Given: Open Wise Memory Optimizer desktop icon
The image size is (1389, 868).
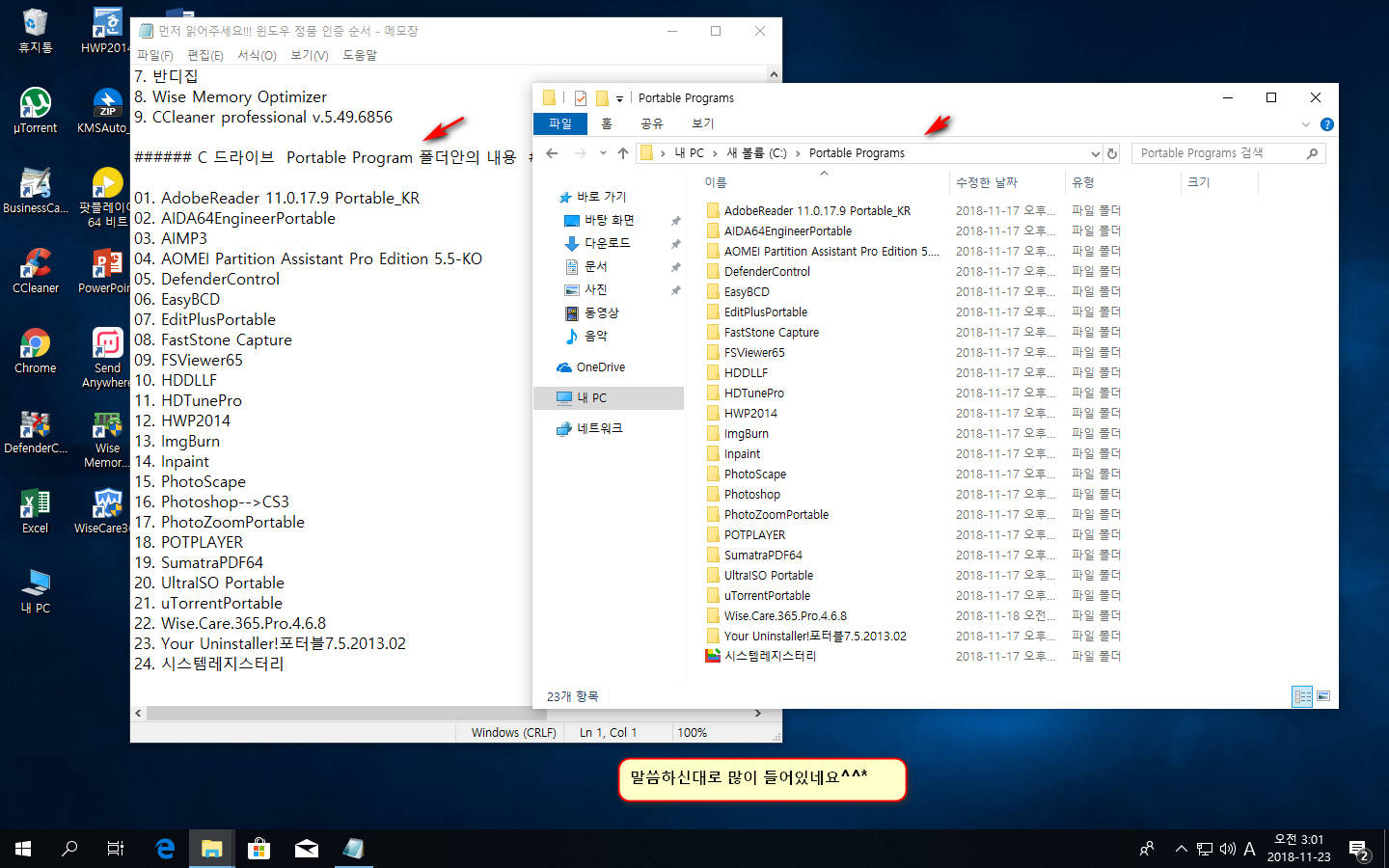Looking at the screenshot, I should click(107, 437).
